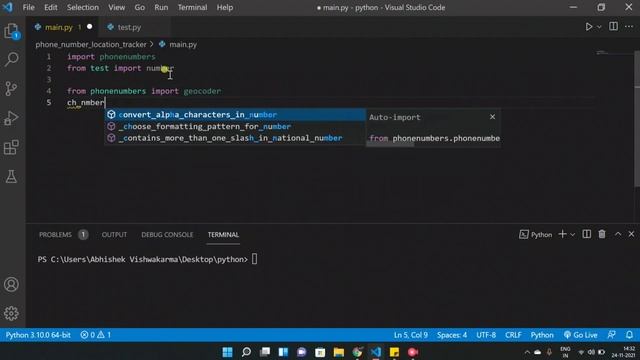Click main.py tab unsaved dot
This screenshot has width=640, height=360.
point(89,27)
